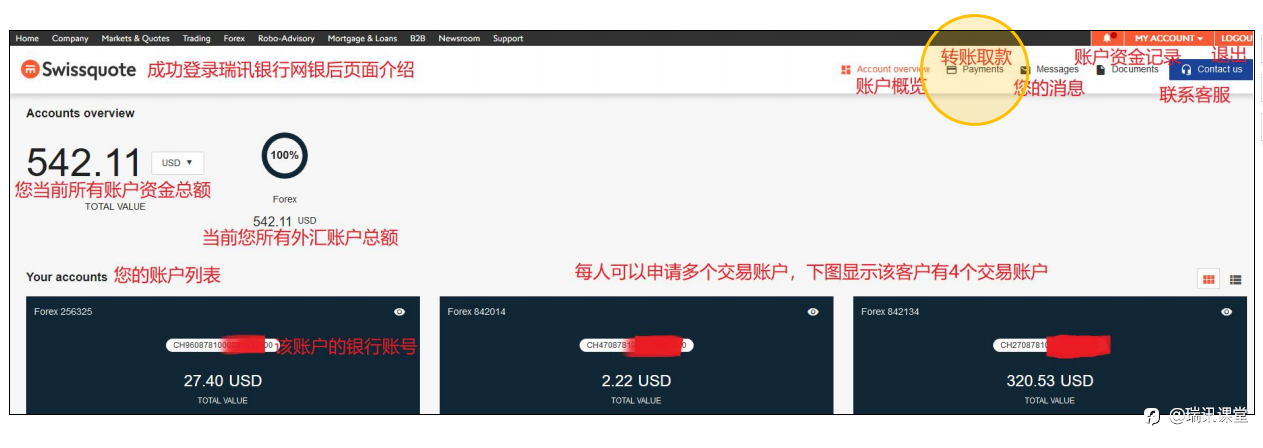Screen dimensions: 1263x448
Task: Click the Contact us button
Action: (x=1211, y=70)
